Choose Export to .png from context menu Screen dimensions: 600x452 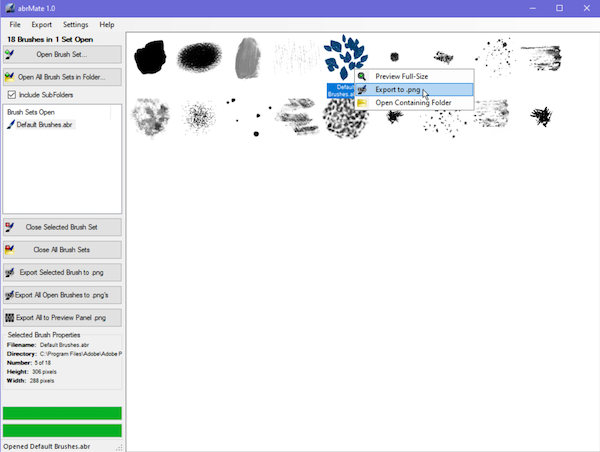coord(414,90)
